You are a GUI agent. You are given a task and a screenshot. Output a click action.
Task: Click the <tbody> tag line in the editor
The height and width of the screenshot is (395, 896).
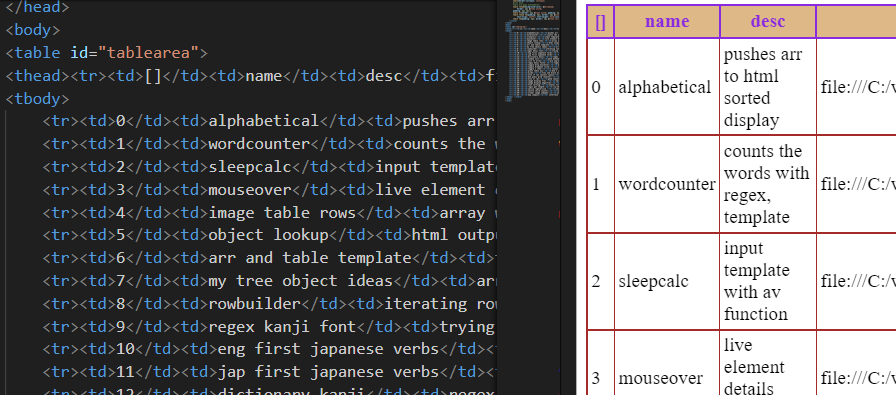click(x=37, y=98)
